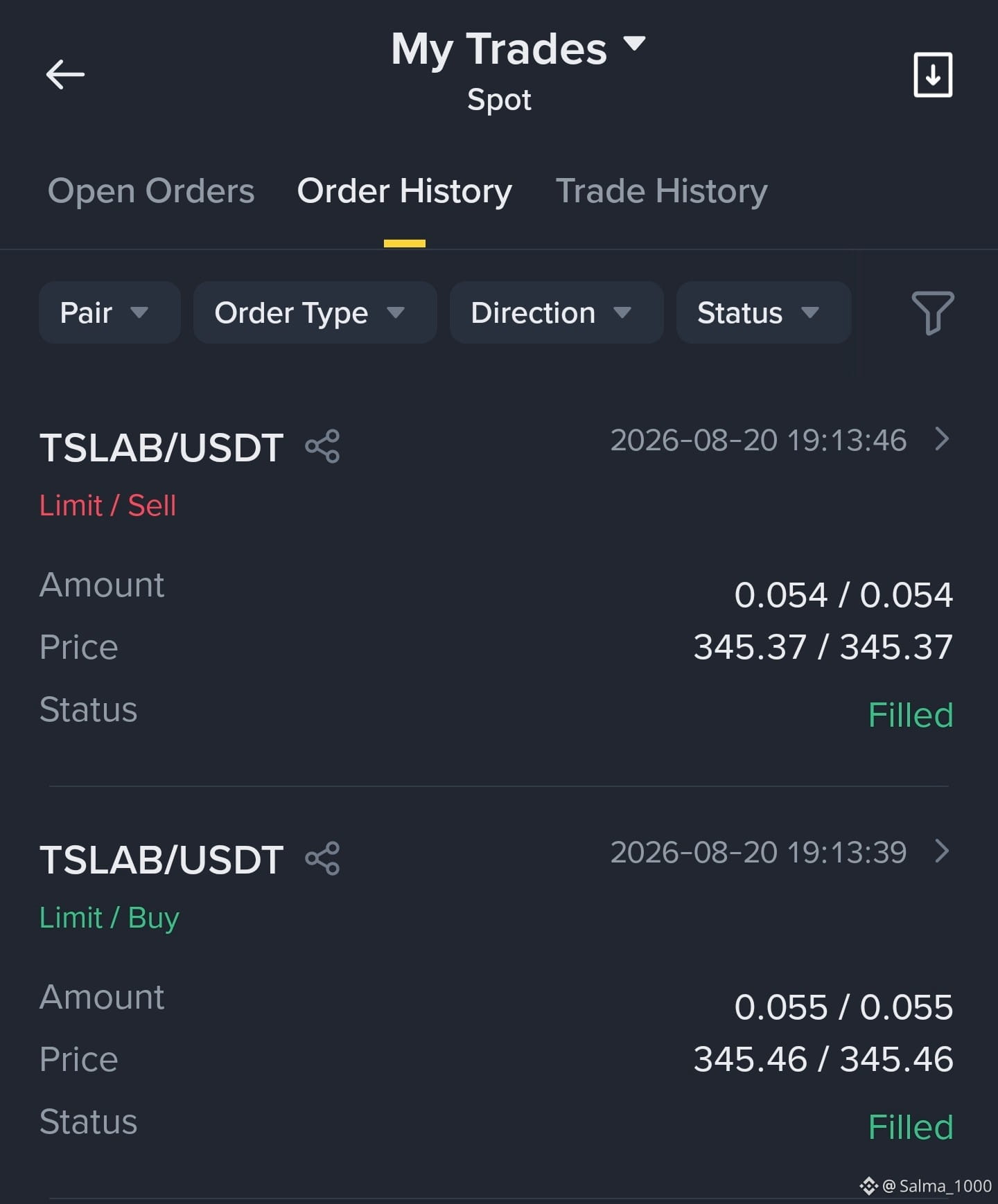Open buy order details chevron

coord(941,851)
